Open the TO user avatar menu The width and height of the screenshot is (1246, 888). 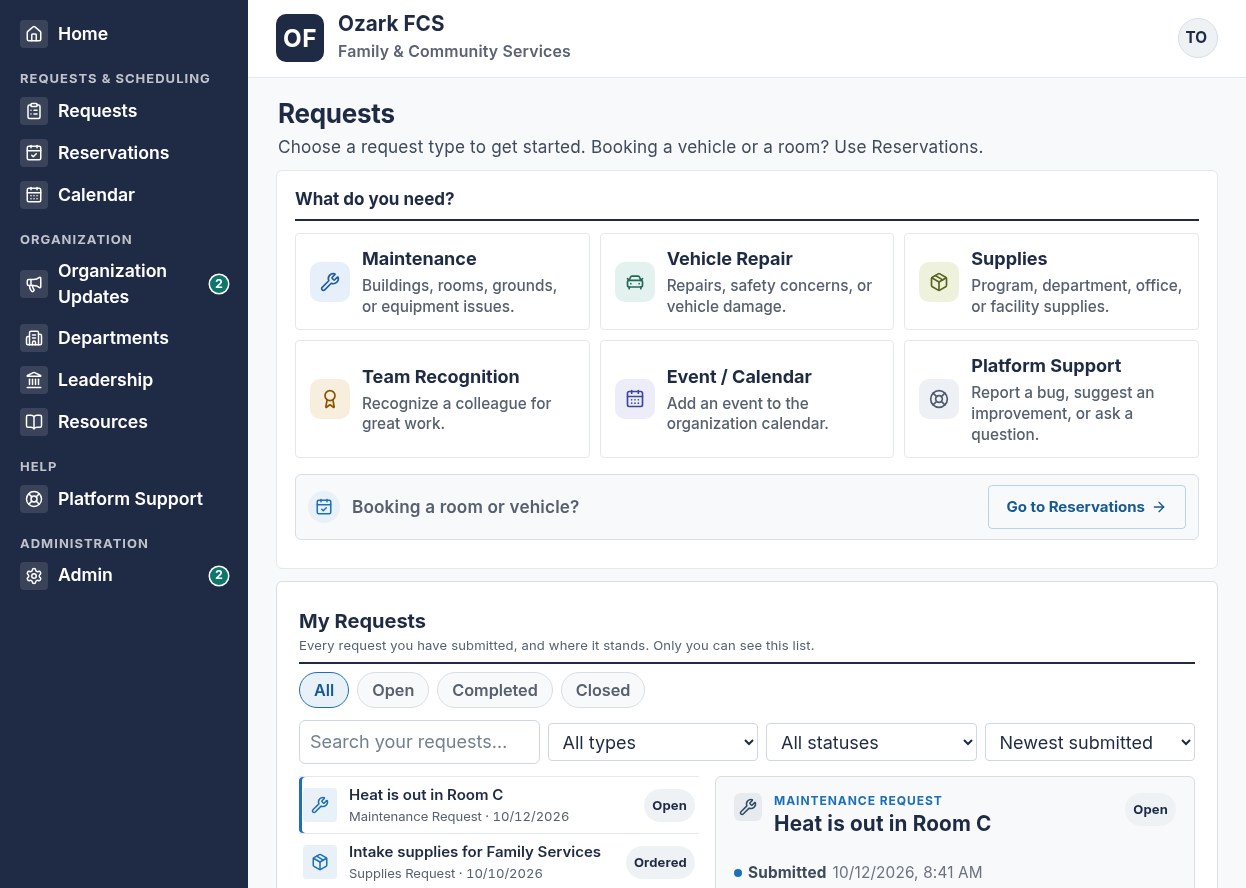click(1197, 38)
